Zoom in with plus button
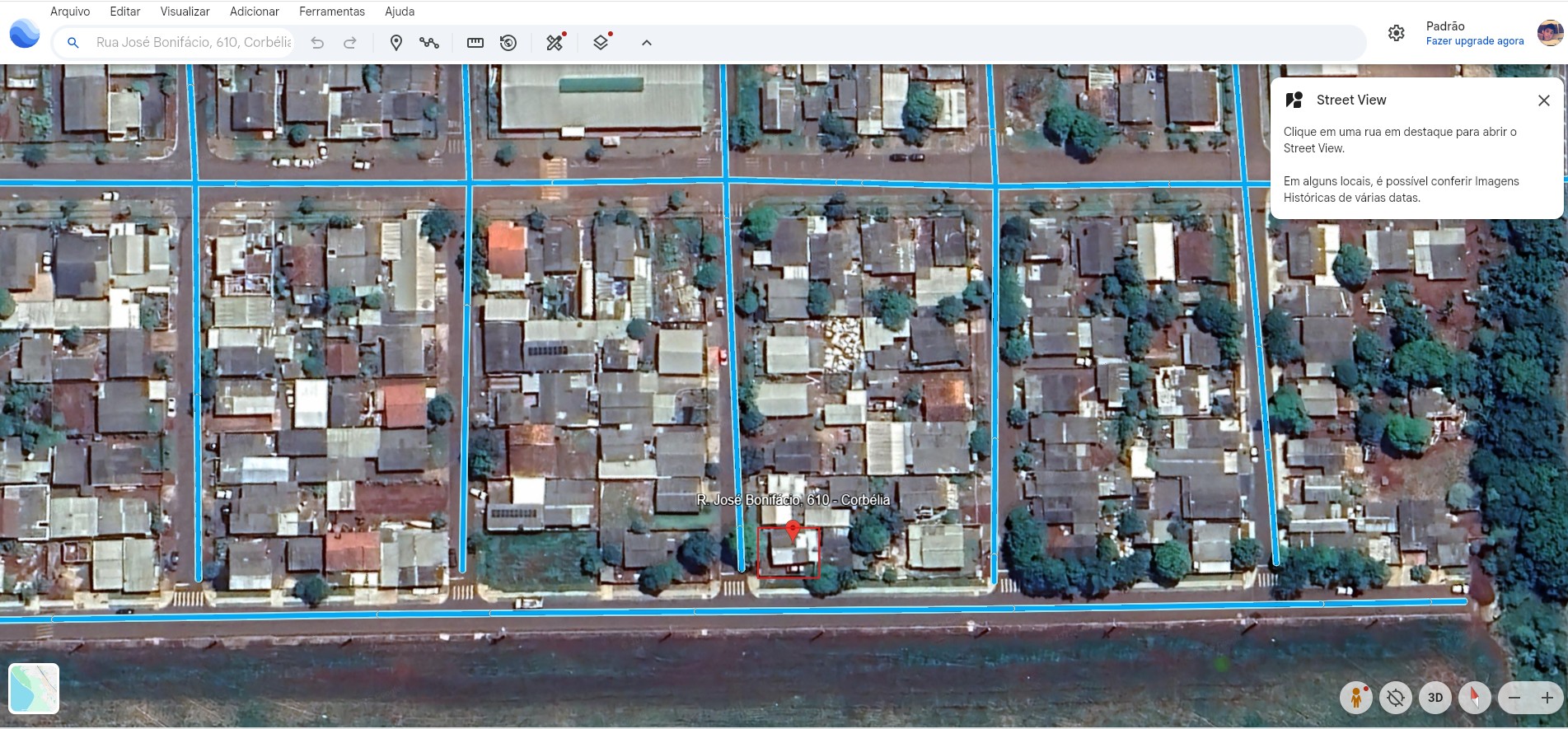The width and height of the screenshot is (1568, 729). point(1547,698)
